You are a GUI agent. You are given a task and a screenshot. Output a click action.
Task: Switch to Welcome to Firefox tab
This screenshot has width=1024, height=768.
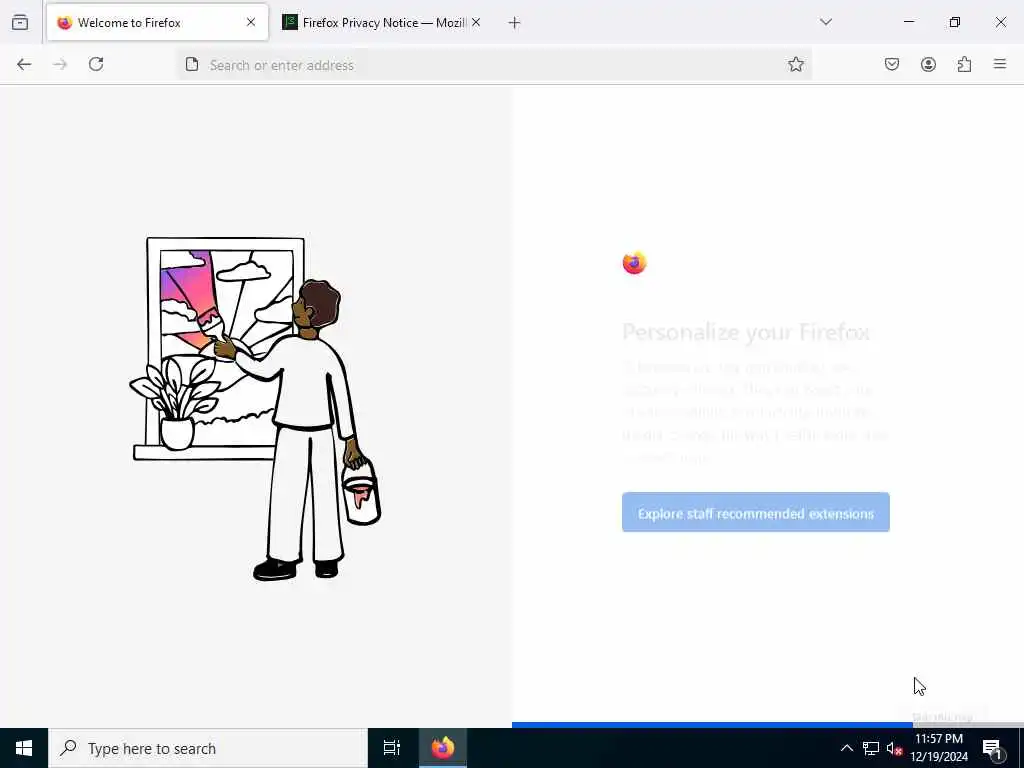(157, 23)
